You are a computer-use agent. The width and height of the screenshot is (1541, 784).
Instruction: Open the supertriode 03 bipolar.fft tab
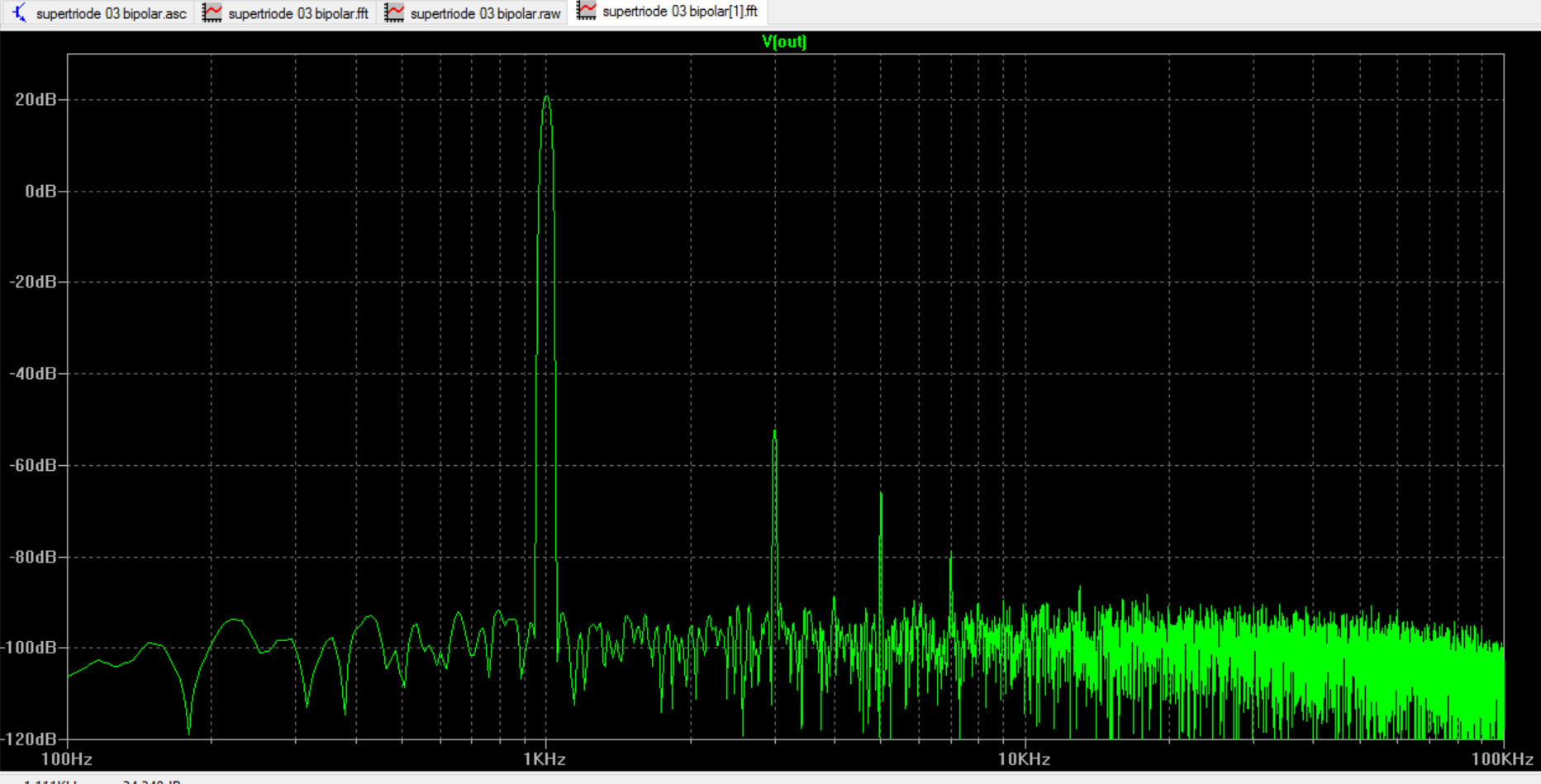tap(286, 13)
